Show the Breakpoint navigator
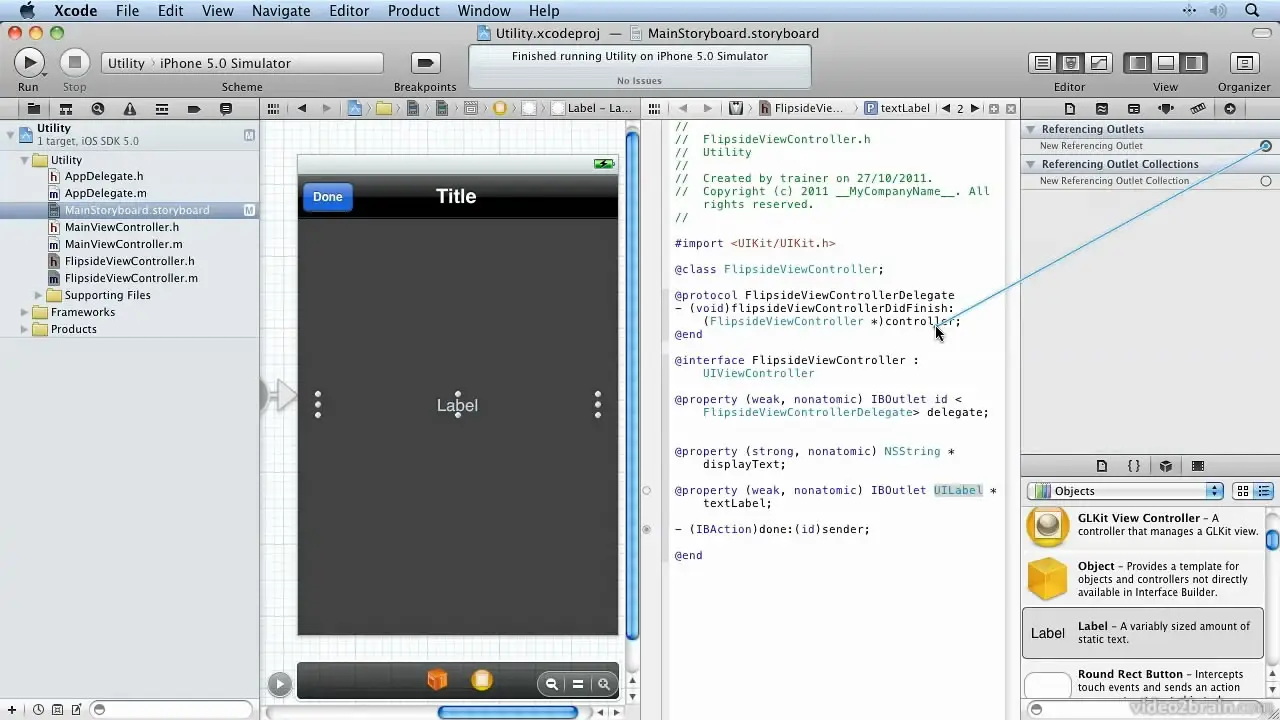Screen dimensions: 1280x720 pyautogui.click(x=194, y=108)
